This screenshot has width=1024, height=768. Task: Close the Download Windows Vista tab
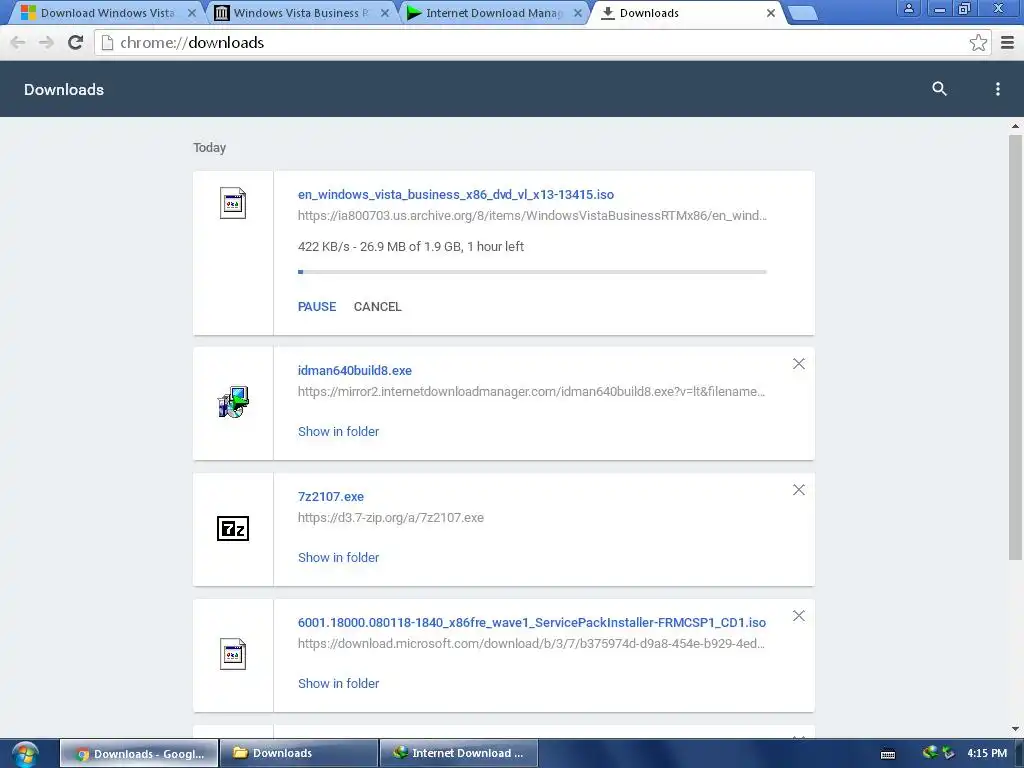click(x=191, y=13)
